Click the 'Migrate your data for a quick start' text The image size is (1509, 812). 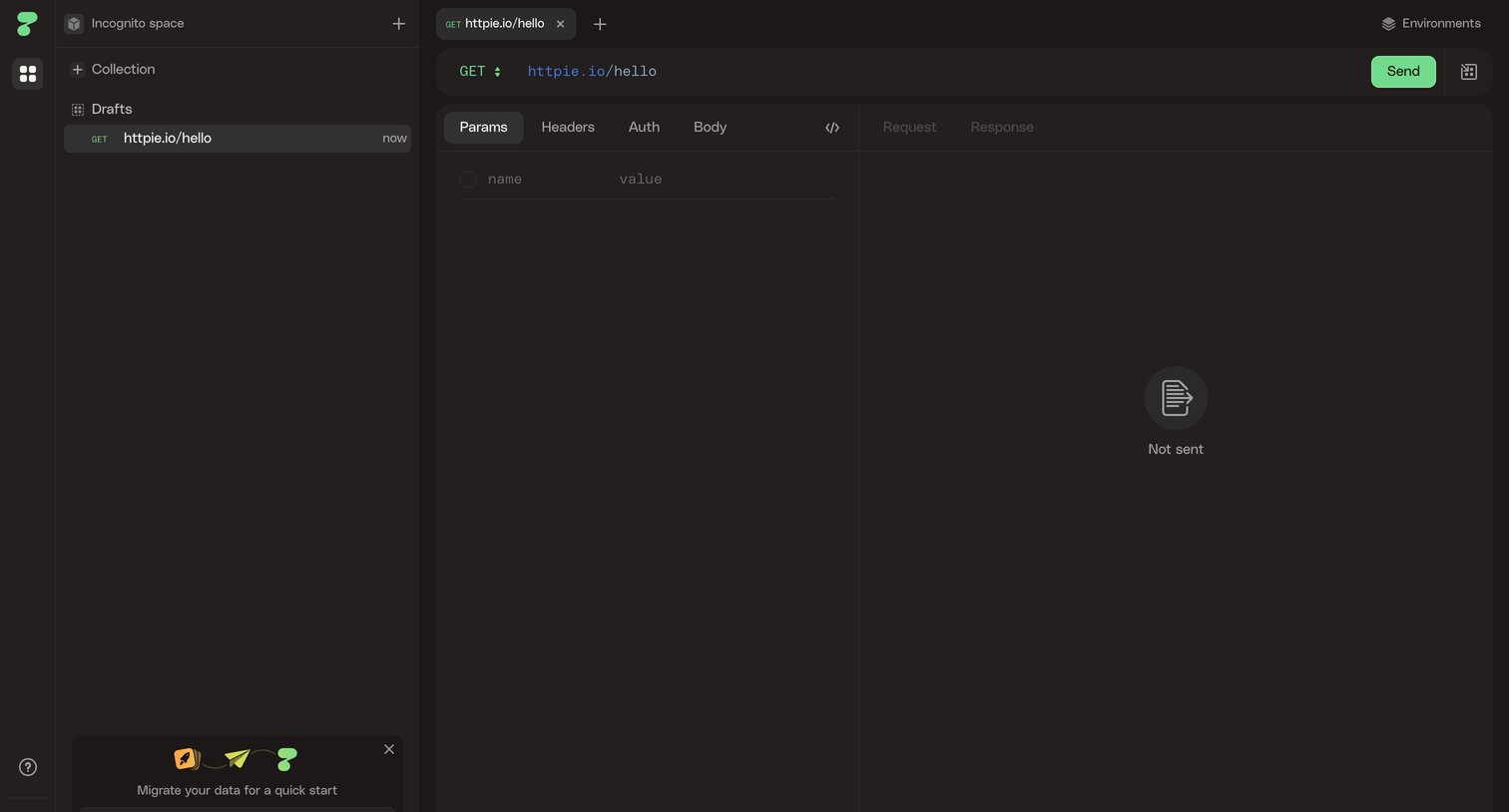pyautogui.click(x=237, y=790)
